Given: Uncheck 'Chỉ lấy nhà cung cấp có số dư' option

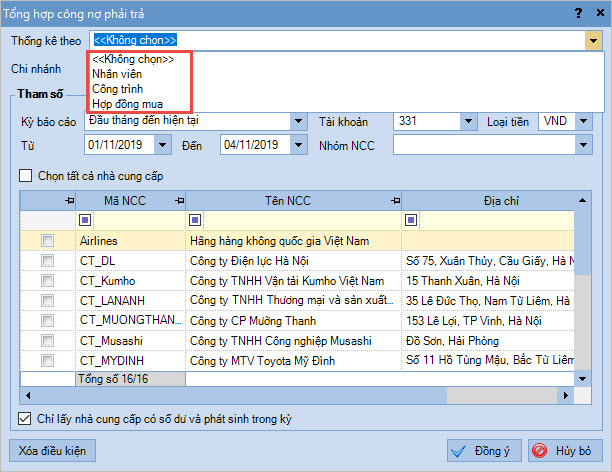Looking at the screenshot, I should (26, 419).
